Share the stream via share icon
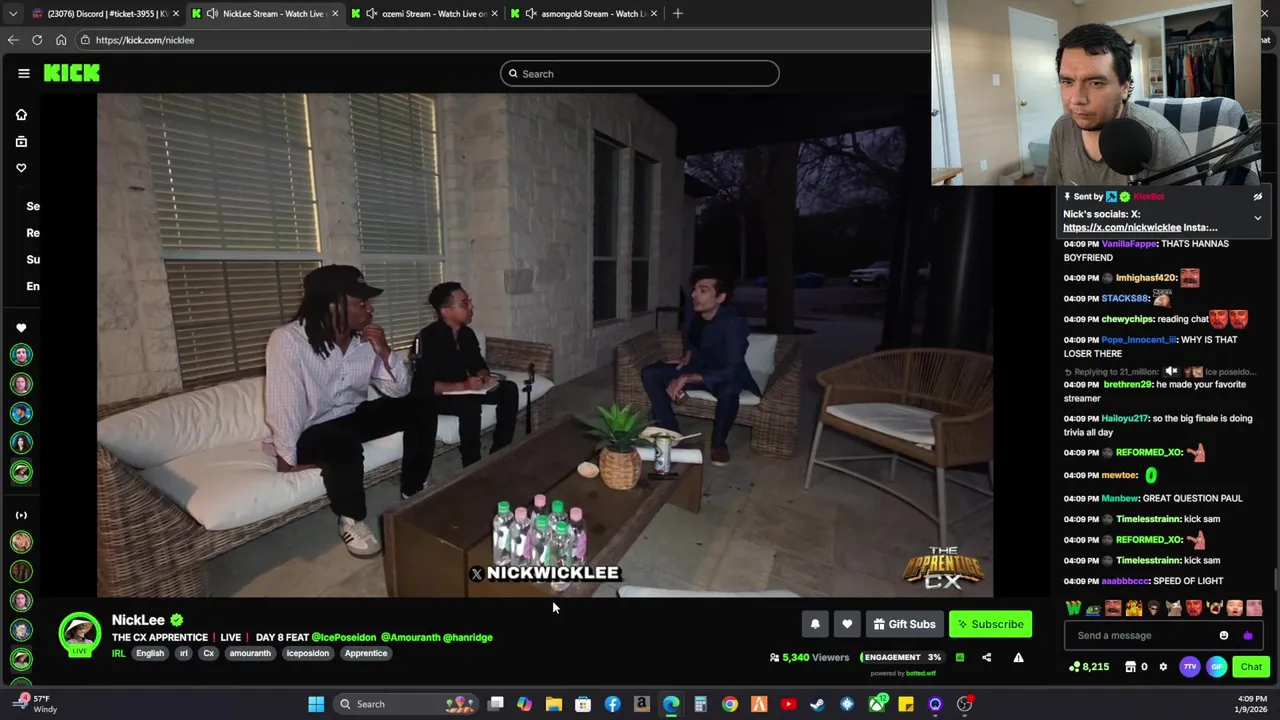This screenshot has width=1280, height=720. (x=986, y=657)
